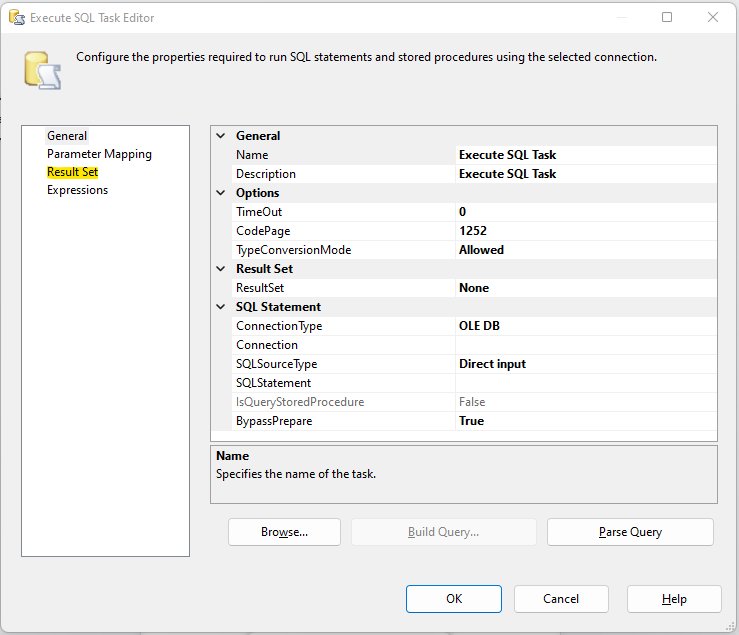Open the General page in left list
This screenshot has width=739, height=635.
[x=67, y=136]
